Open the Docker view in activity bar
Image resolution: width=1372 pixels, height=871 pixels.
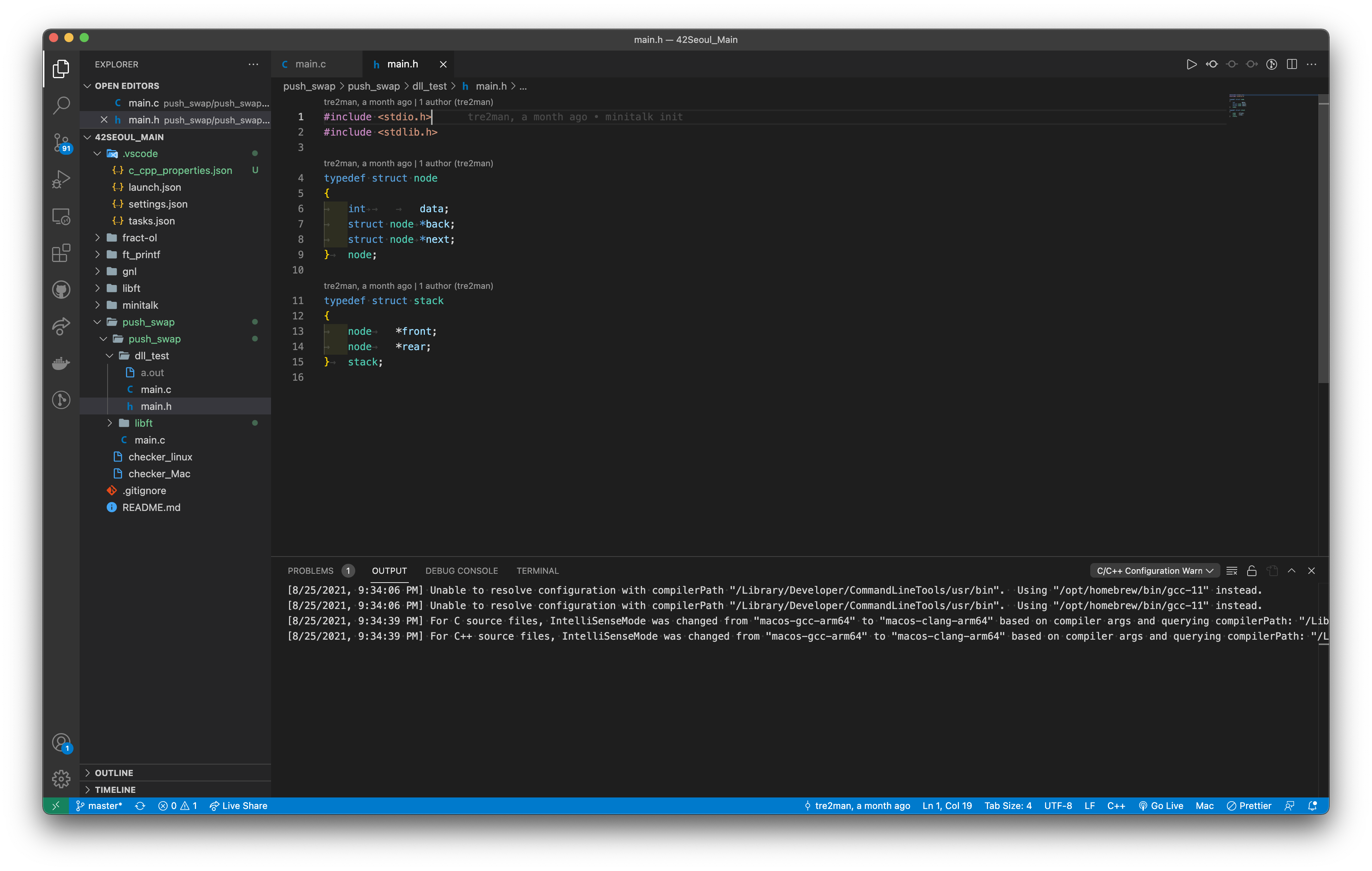coord(61,363)
